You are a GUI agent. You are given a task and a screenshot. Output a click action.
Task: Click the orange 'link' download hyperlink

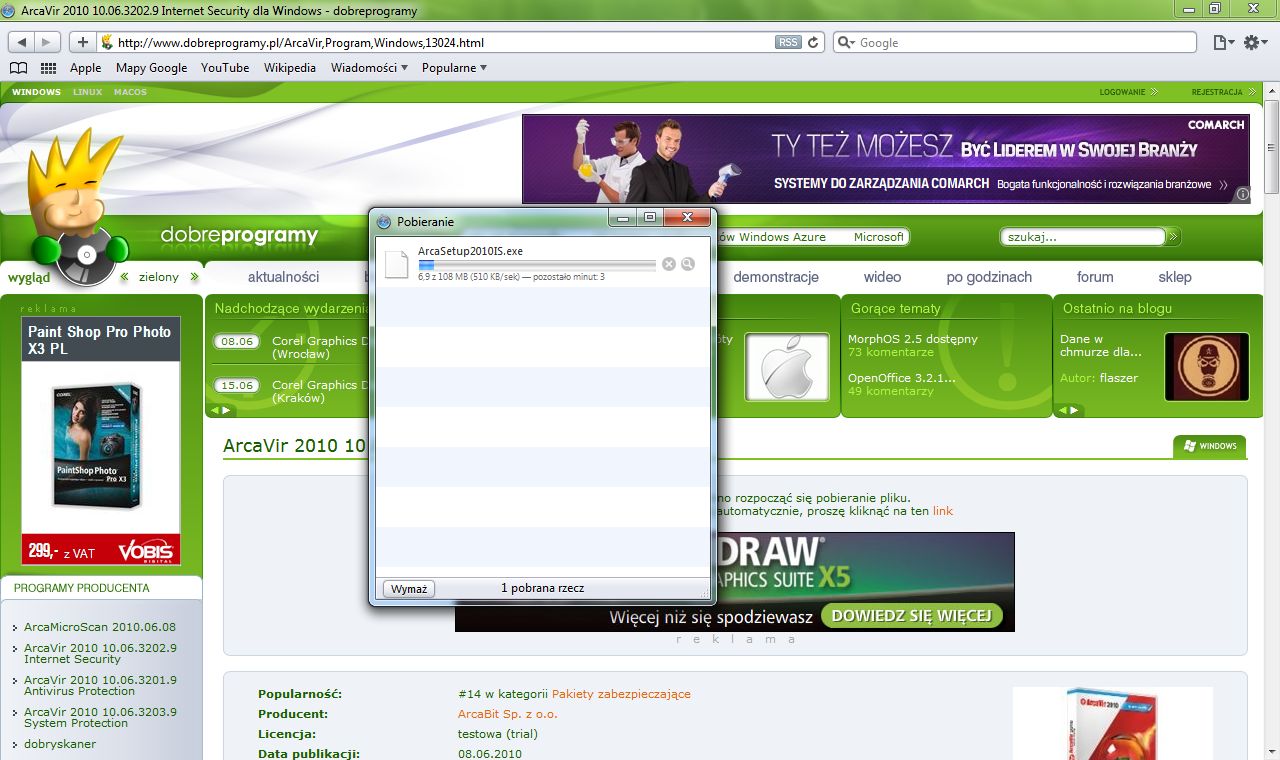tap(943, 511)
